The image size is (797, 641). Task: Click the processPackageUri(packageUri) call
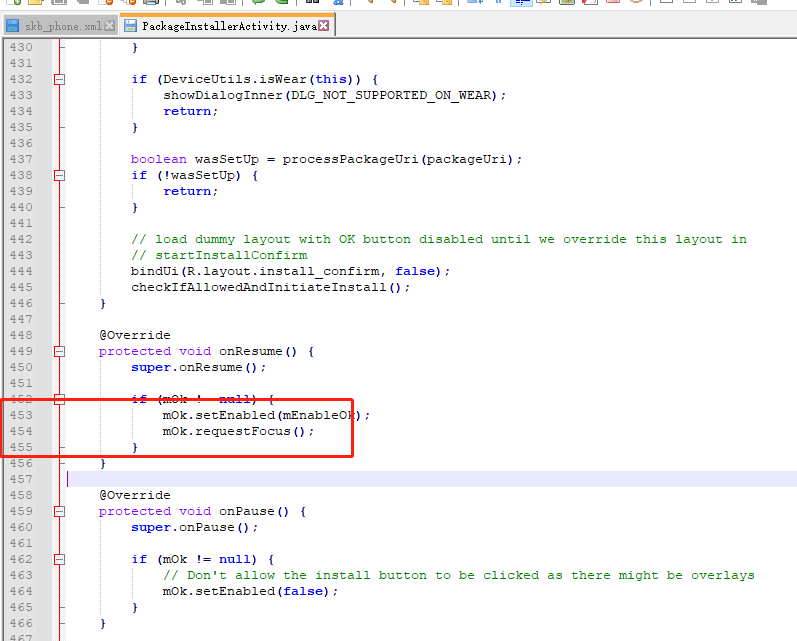pyautogui.click(x=402, y=159)
